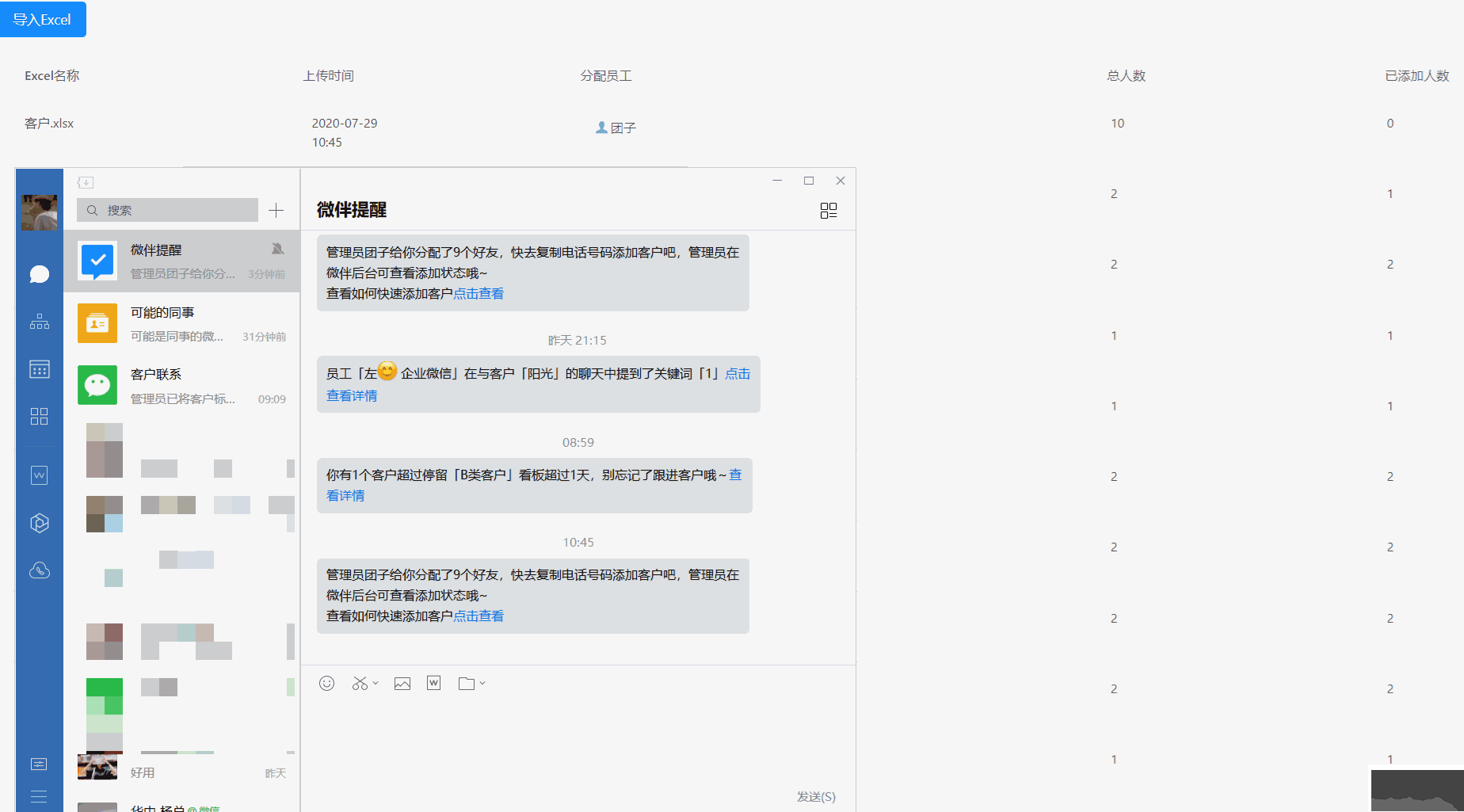Image resolution: width=1464 pixels, height=812 pixels.
Task: Select the 可能的同事 conversation
Action: 182,323
